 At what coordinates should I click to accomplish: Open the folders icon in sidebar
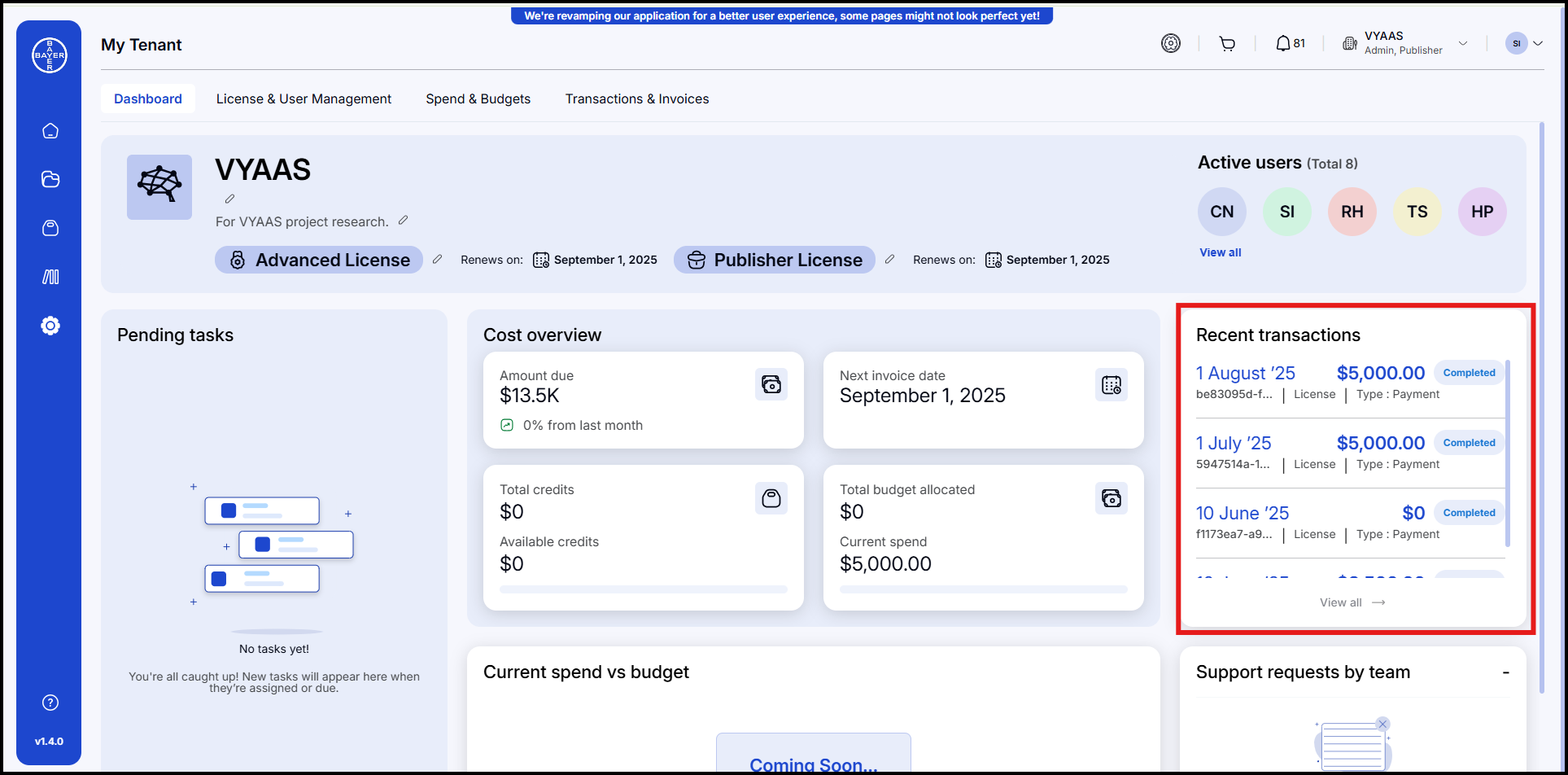[x=50, y=179]
